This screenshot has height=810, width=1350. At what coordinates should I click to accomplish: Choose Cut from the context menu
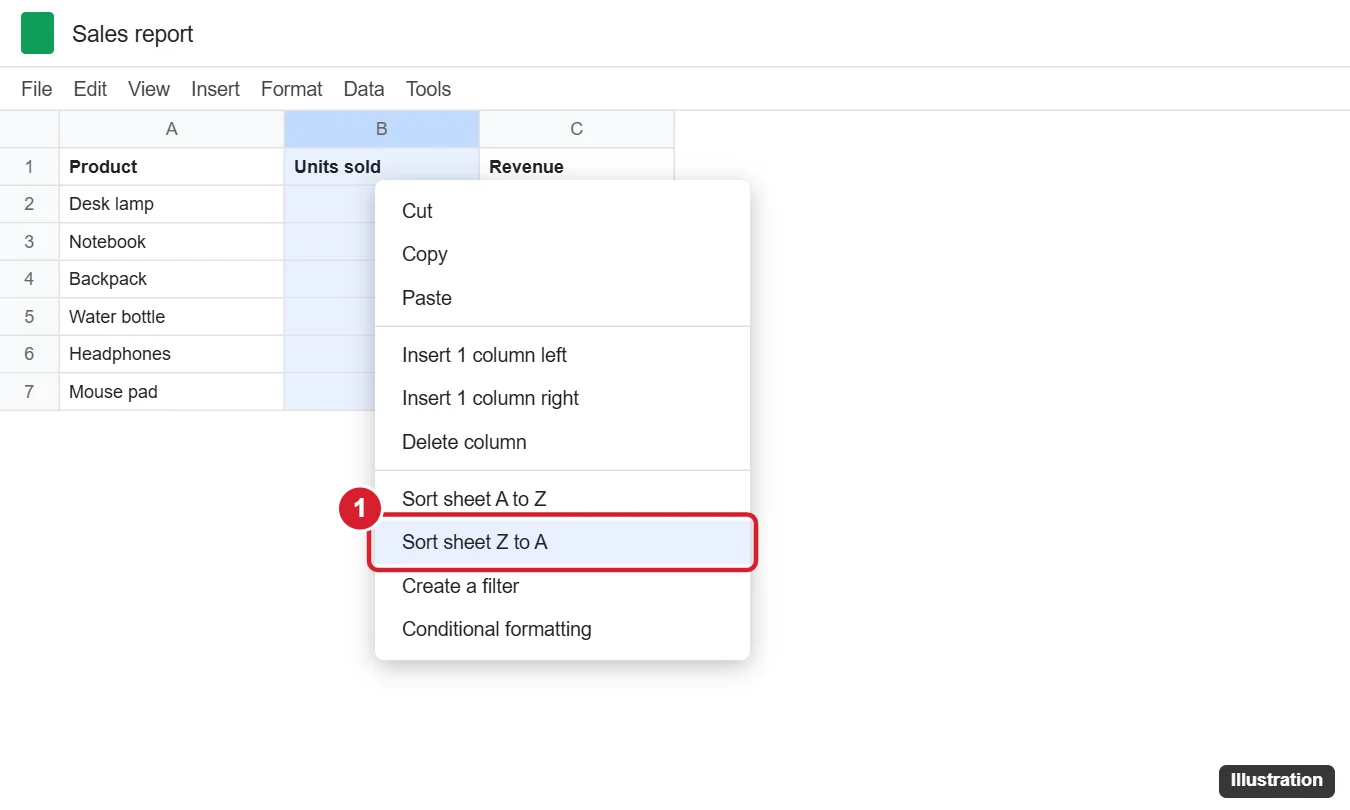[562, 211]
